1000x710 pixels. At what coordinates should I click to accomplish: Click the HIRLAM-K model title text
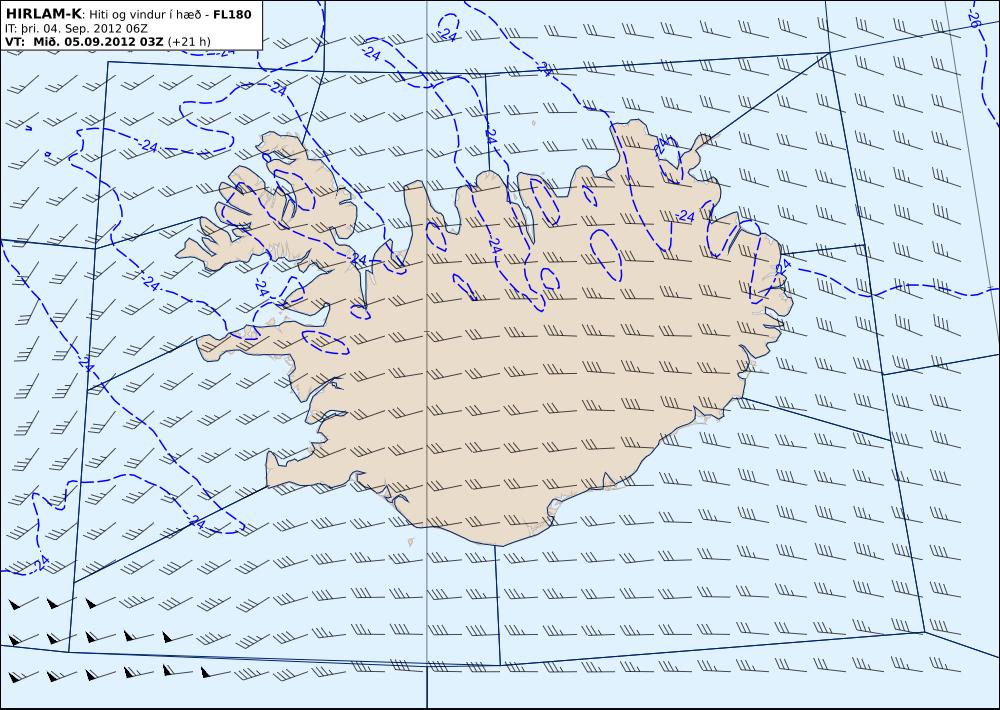[43, 14]
